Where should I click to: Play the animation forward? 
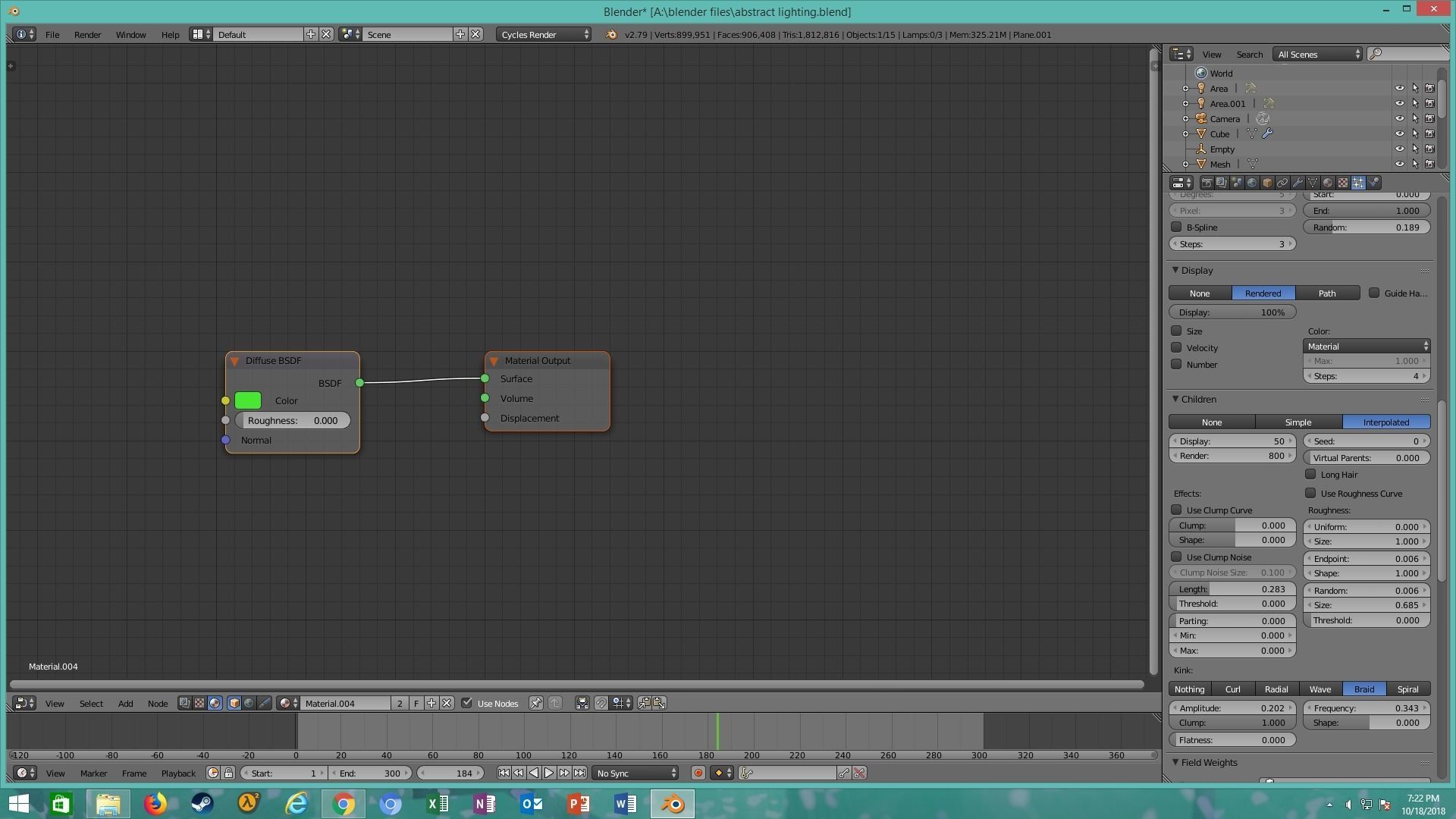(x=549, y=773)
